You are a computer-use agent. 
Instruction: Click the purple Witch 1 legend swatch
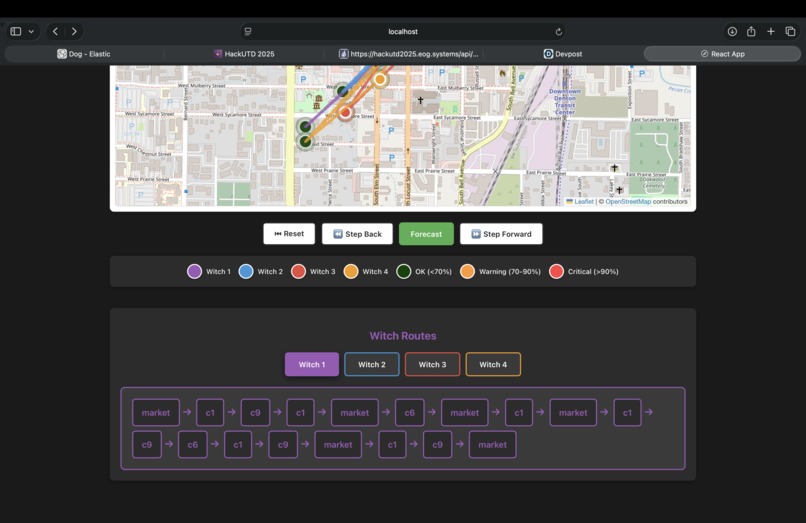194,272
